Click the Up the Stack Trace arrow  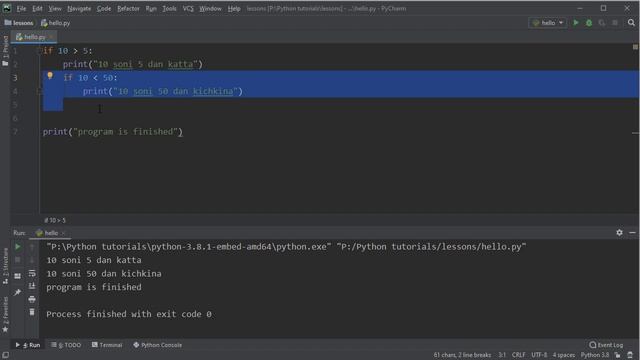pyautogui.click(x=32, y=247)
